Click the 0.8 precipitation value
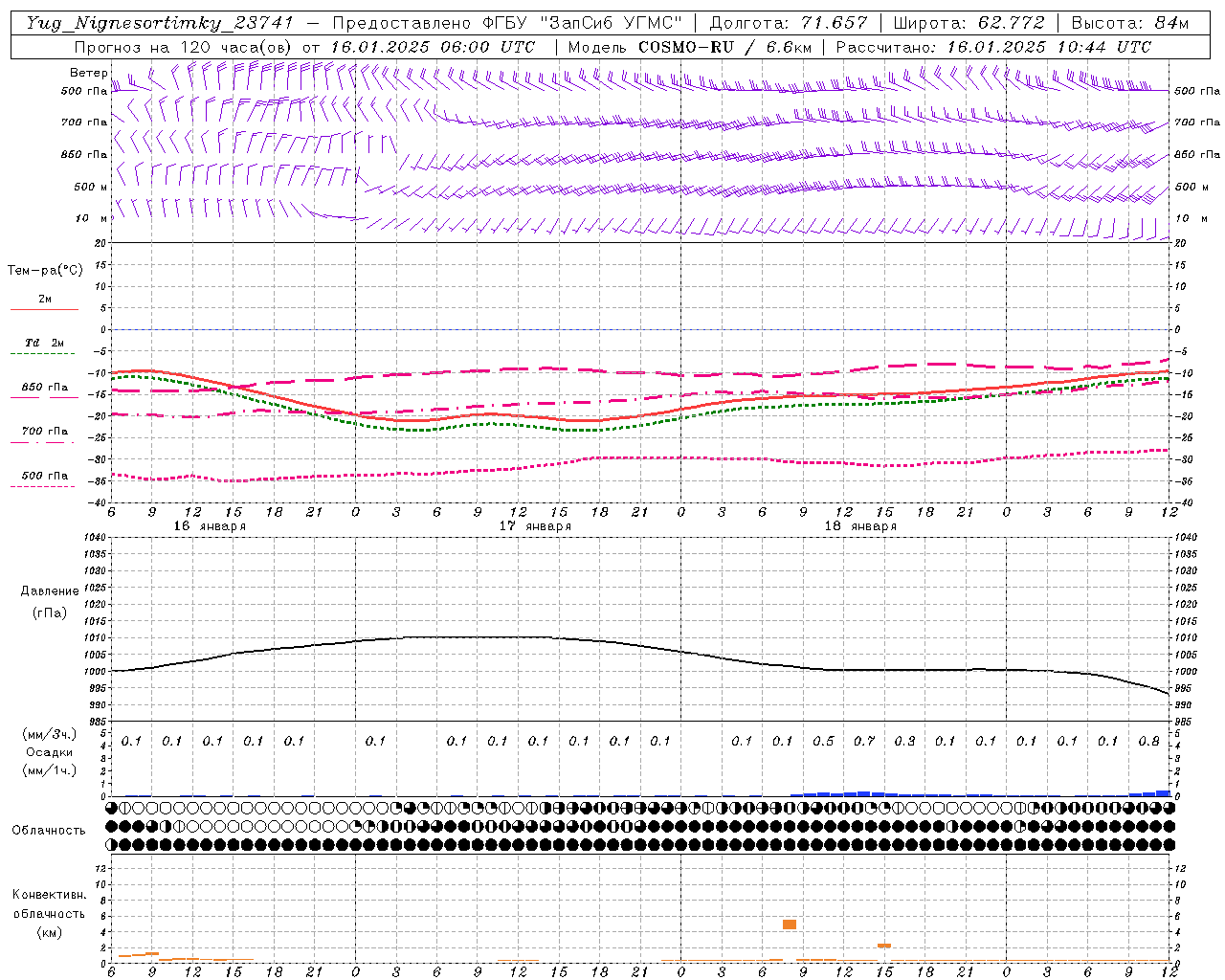This screenshot has height=980, width=1225. click(1149, 742)
